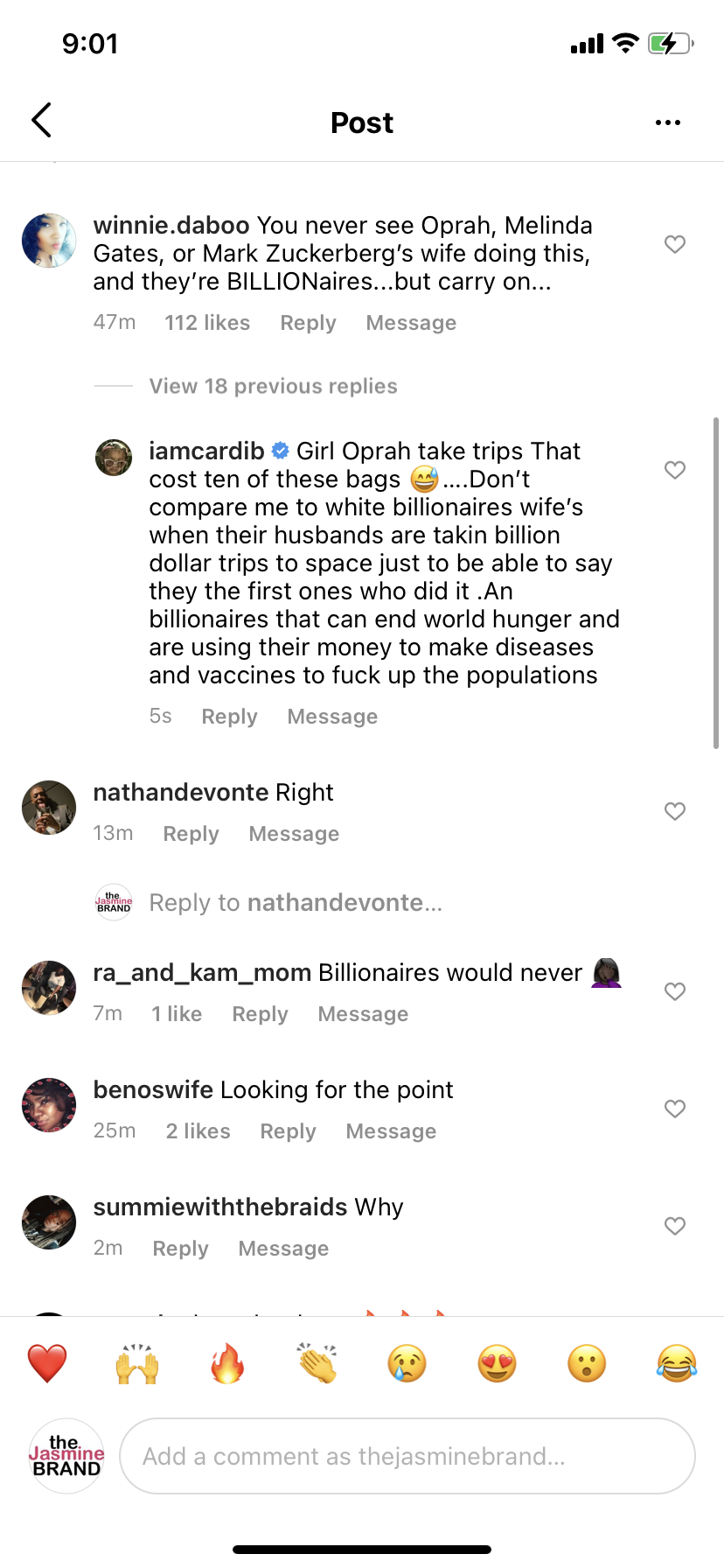Screen dimensions: 724x1568
Task: Like summiewiththebraids' comment with the heart
Action: (674, 1226)
